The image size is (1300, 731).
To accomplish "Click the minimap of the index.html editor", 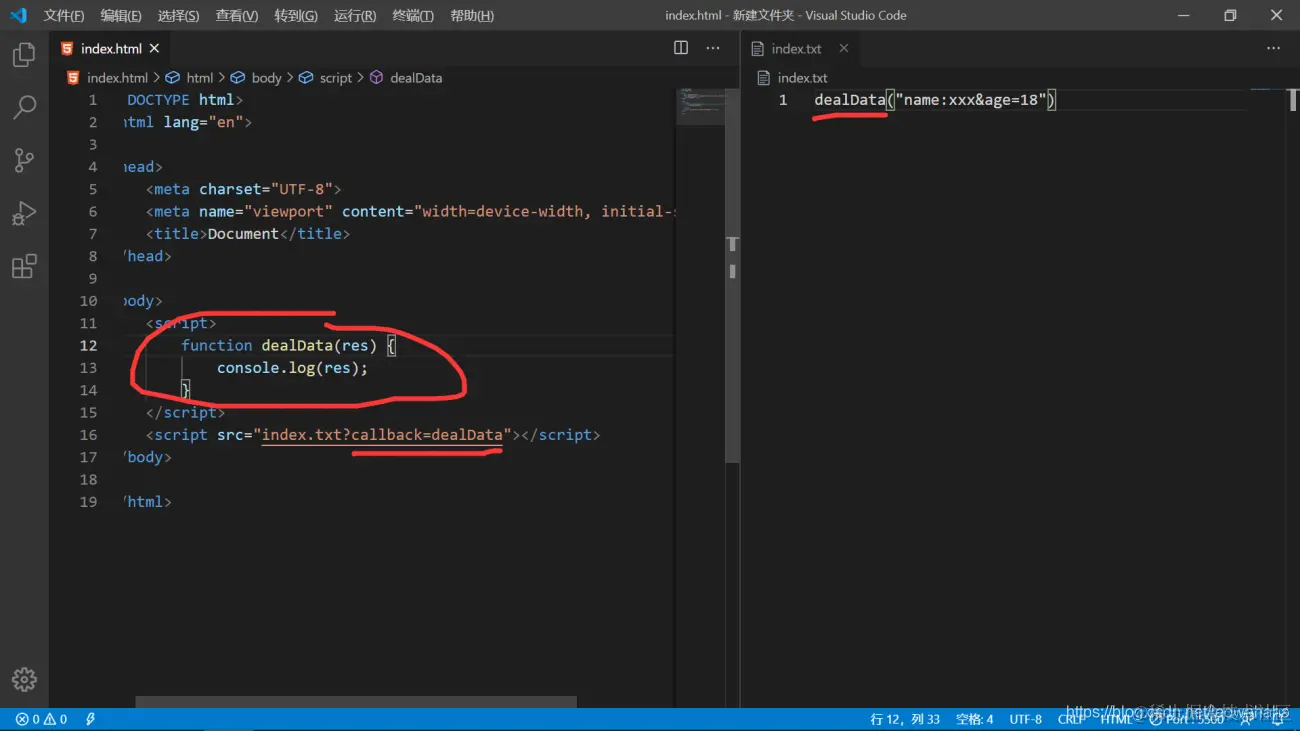I will click(x=700, y=105).
